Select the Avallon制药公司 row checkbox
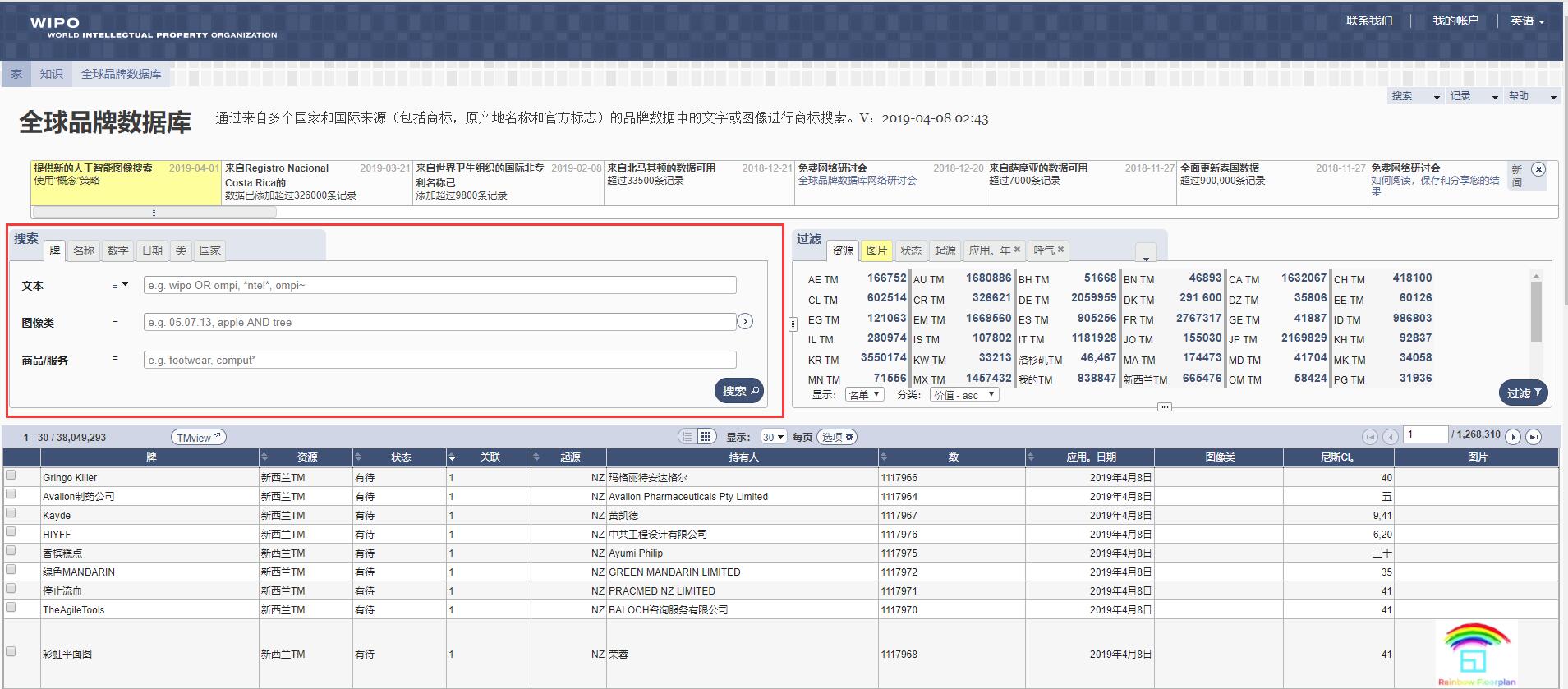Image resolution: width=1568 pixels, height=689 pixels. tap(11, 494)
